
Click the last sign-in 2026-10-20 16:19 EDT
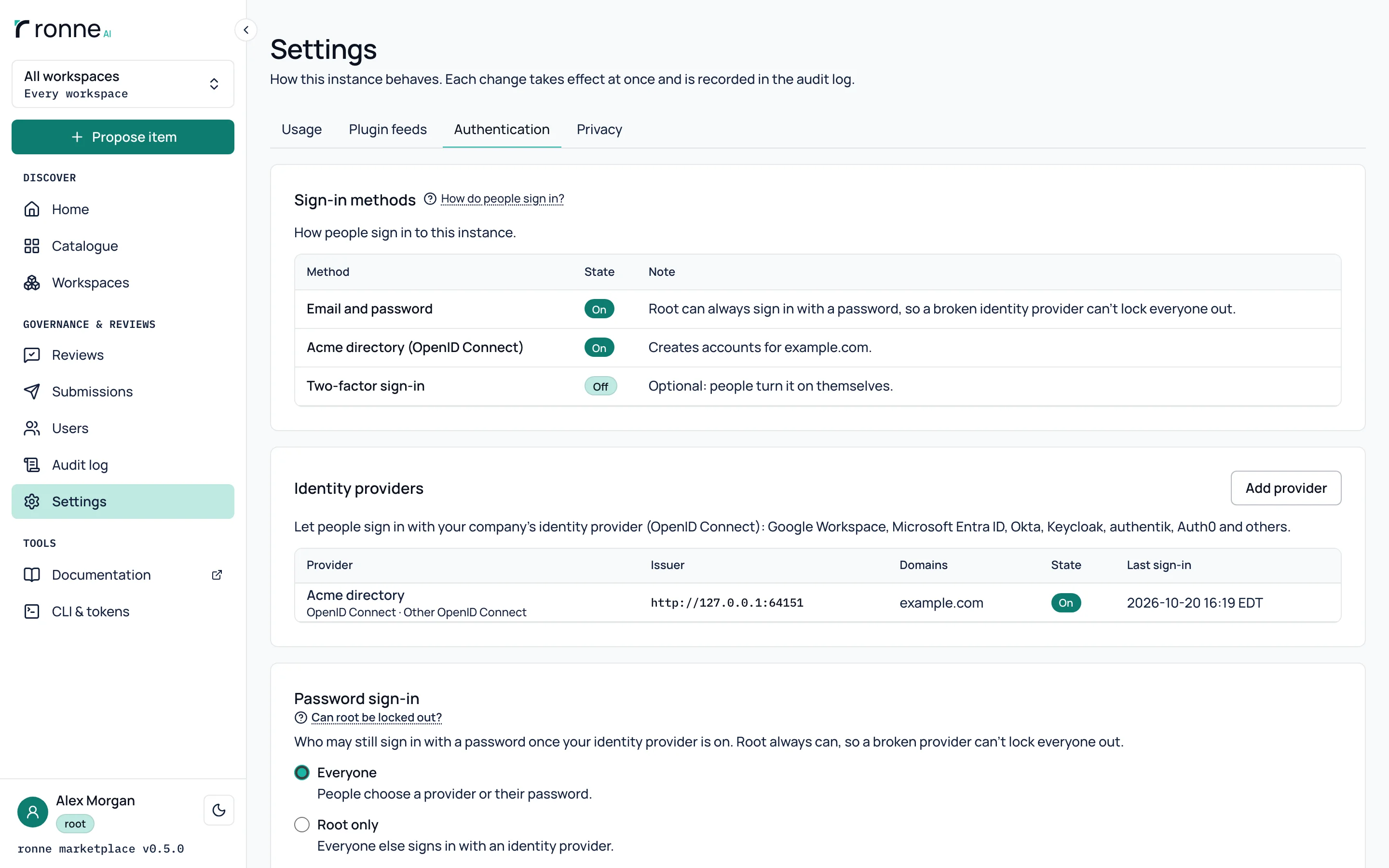pos(1195,603)
